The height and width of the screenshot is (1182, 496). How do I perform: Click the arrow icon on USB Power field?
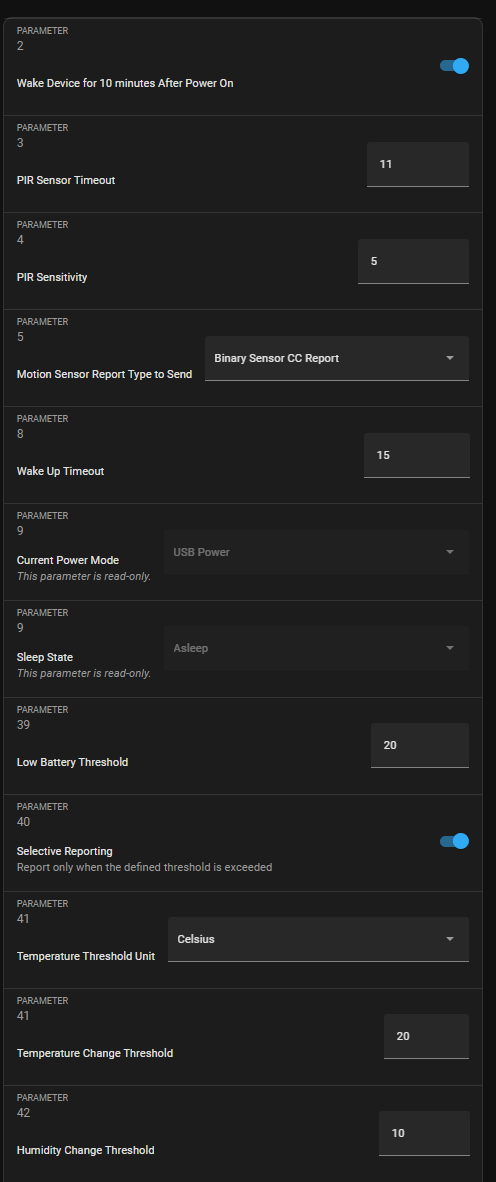coord(450,552)
